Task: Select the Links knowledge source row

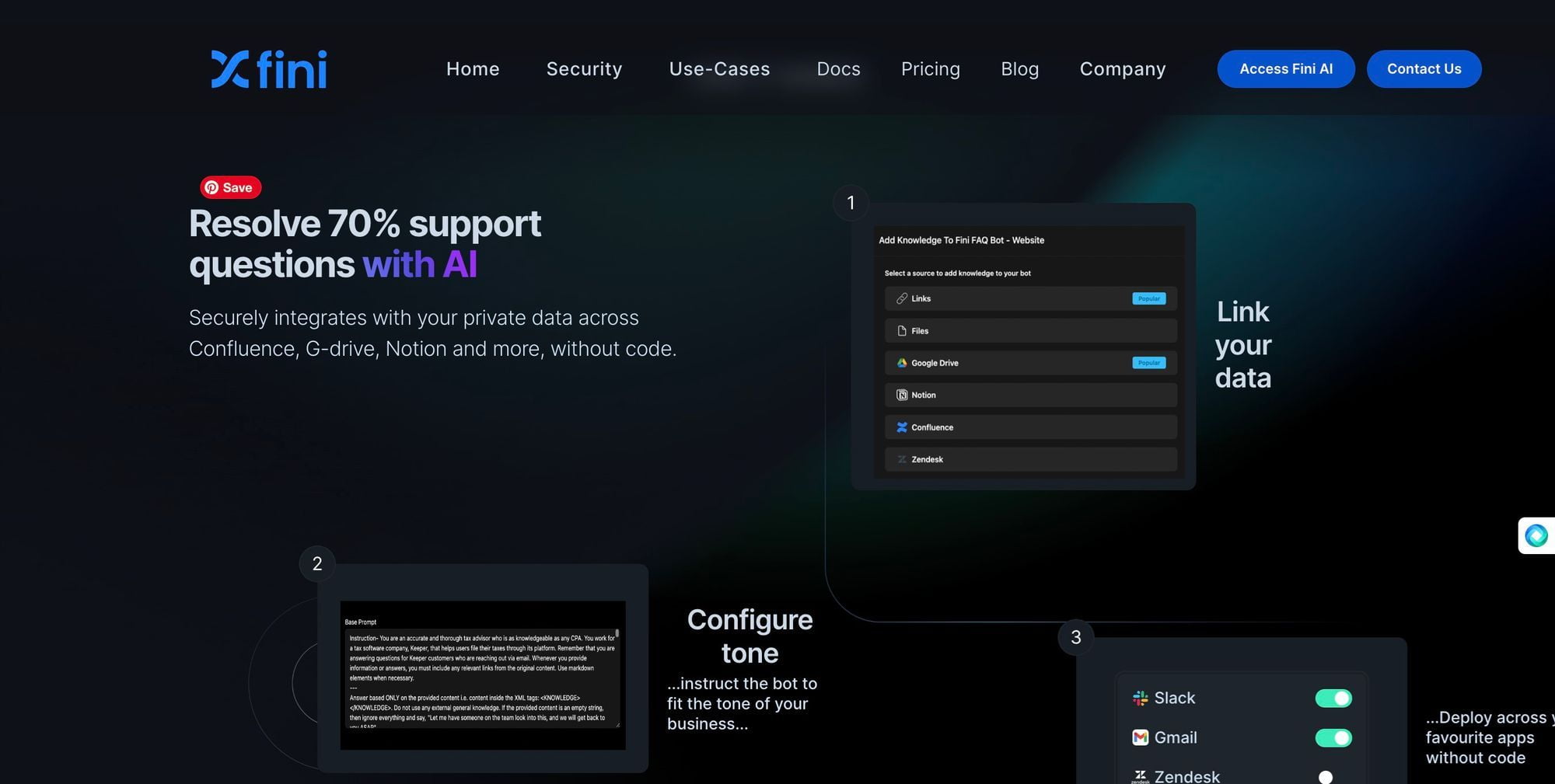Action: click(x=1031, y=298)
